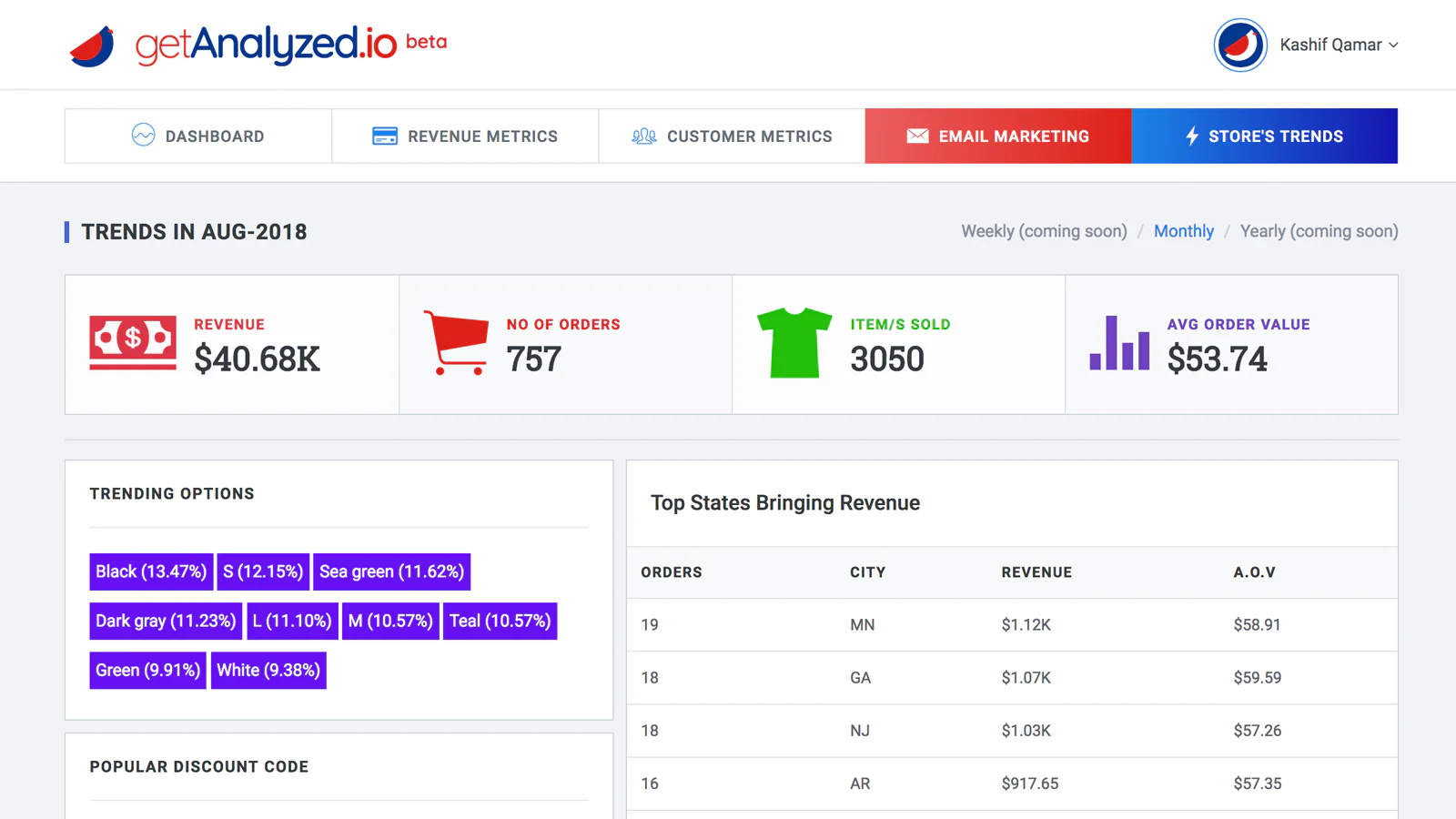This screenshot has width=1456, height=819.
Task: Click the purple bar chart icon for AVG Order Value
Action: pos(1117,346)
